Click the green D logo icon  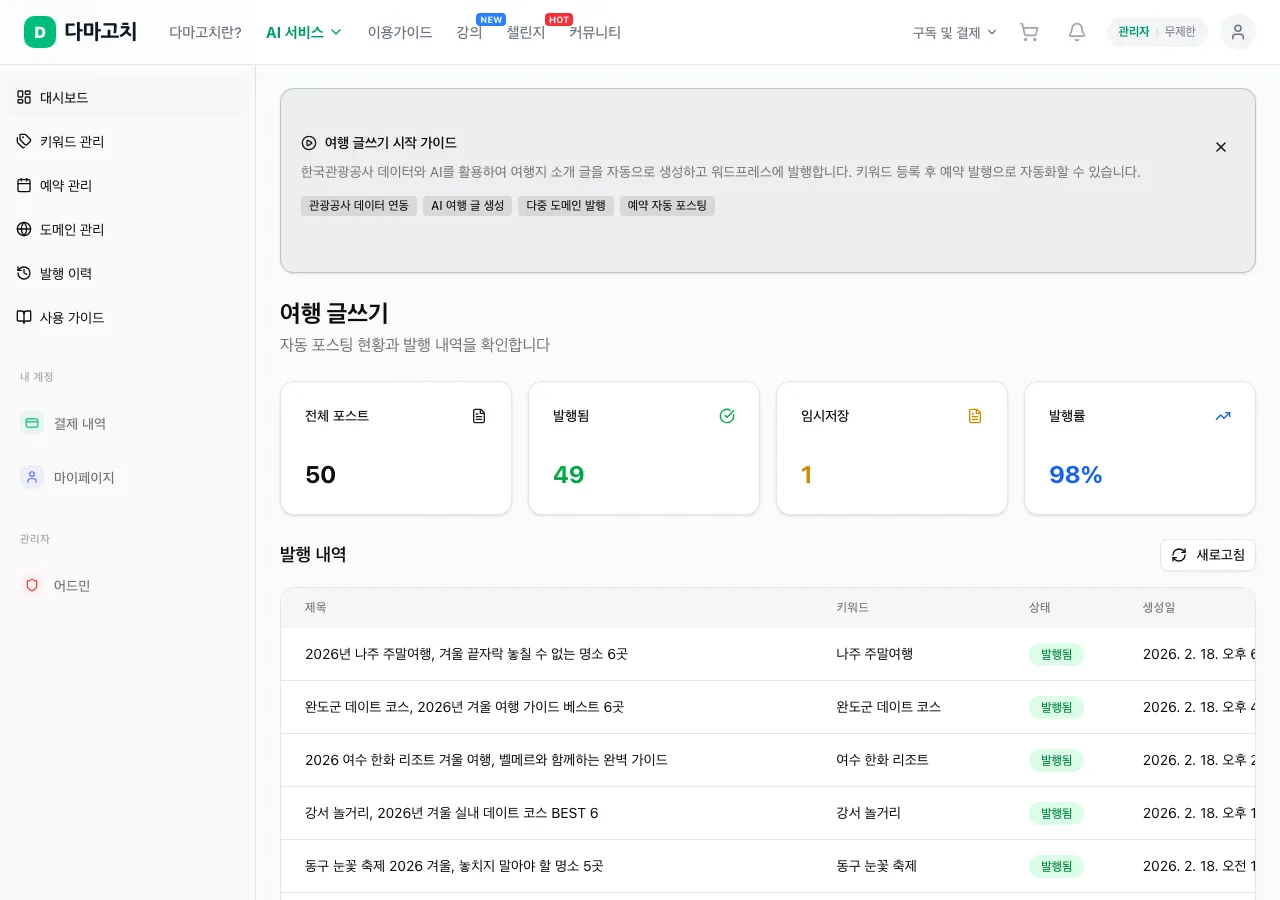click(x=40, y=32)
